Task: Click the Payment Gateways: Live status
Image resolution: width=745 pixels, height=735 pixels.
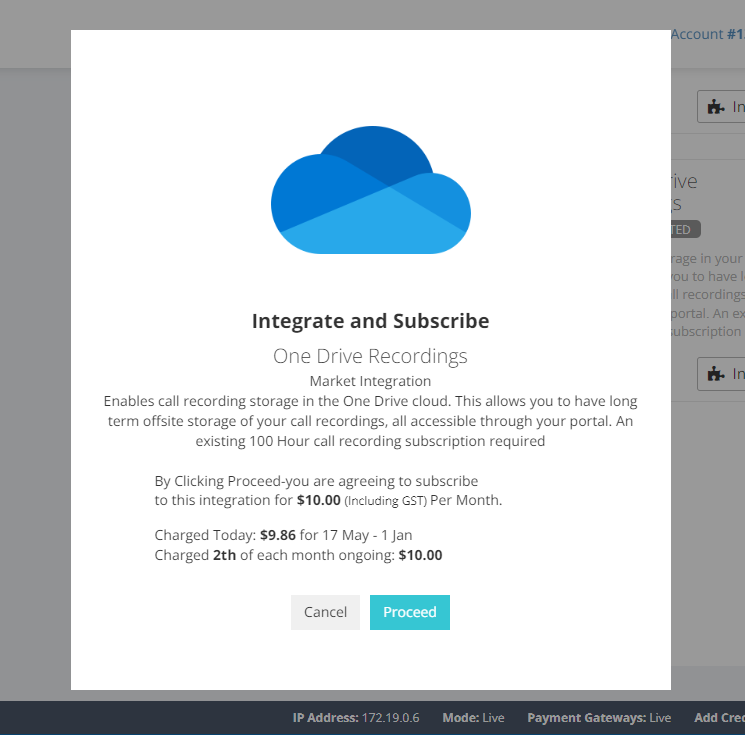Action: [598, 718]
